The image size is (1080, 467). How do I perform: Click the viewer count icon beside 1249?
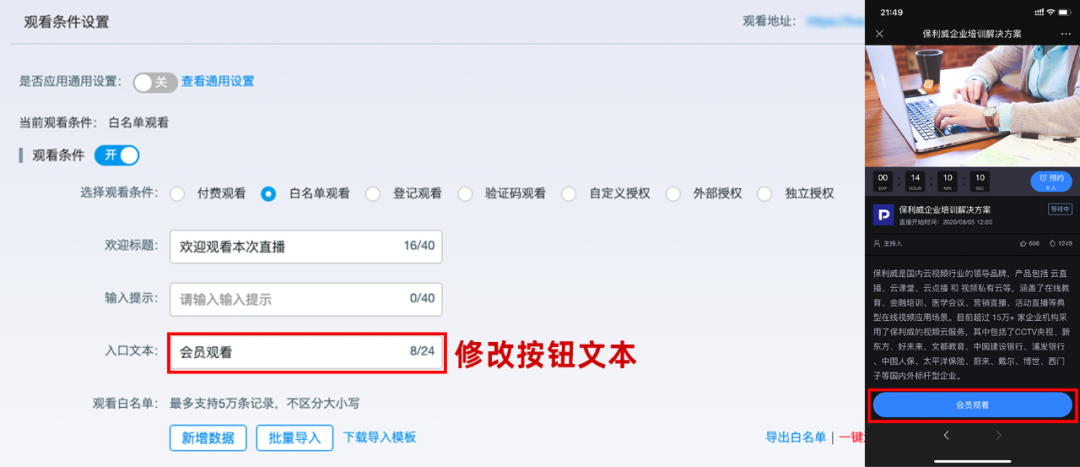[x=1051, y=243]
